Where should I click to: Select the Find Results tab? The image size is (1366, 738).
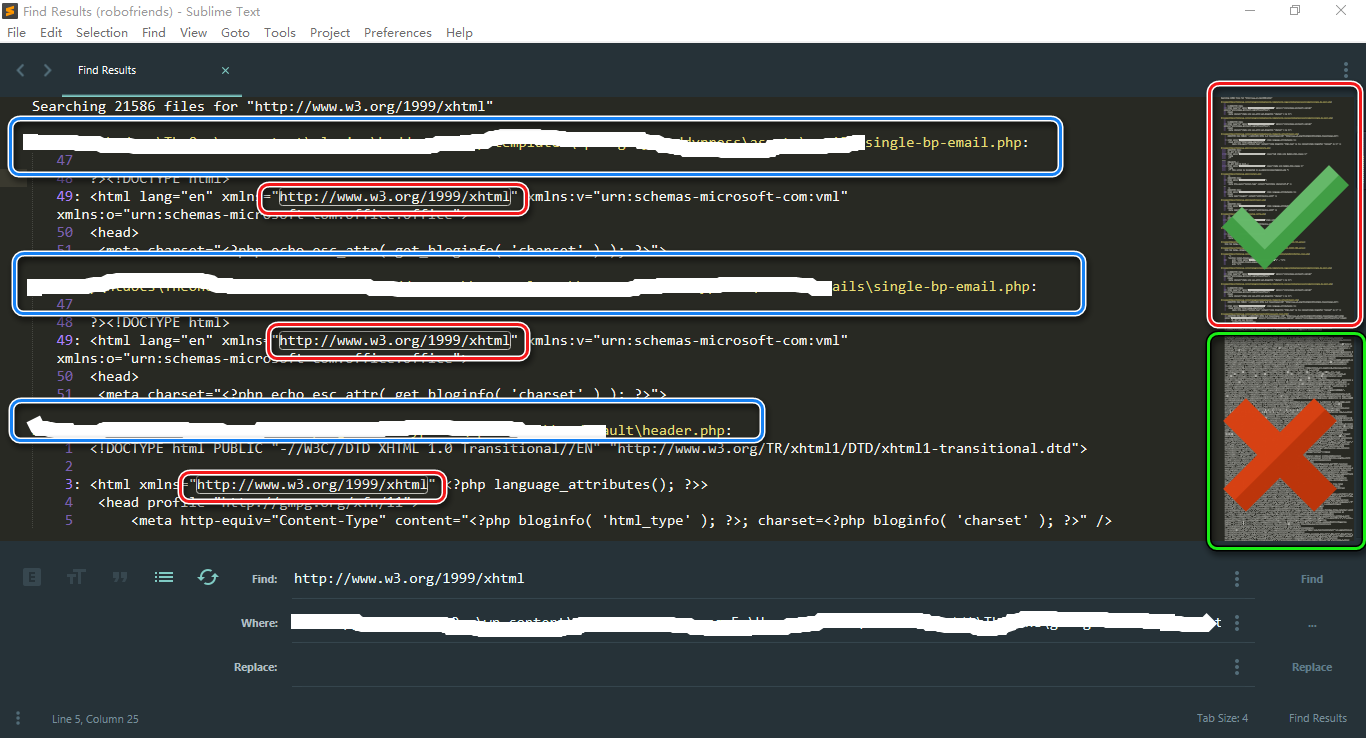click(106, 70)
